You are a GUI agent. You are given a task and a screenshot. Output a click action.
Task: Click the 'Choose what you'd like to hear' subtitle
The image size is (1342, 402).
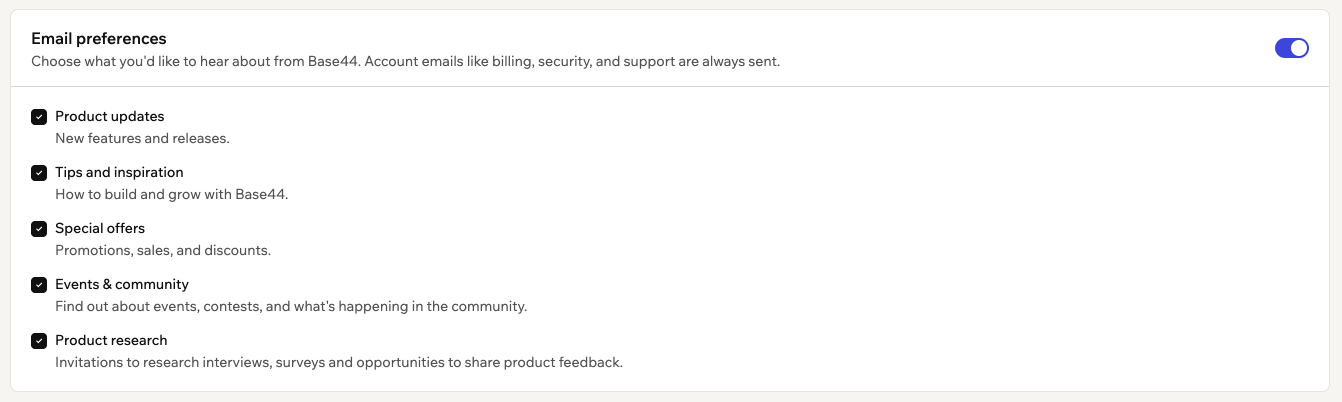195,62
